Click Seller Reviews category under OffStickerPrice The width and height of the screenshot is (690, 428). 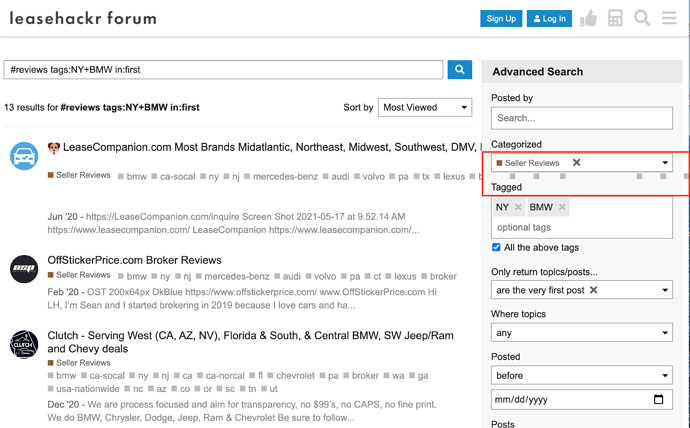79,275
